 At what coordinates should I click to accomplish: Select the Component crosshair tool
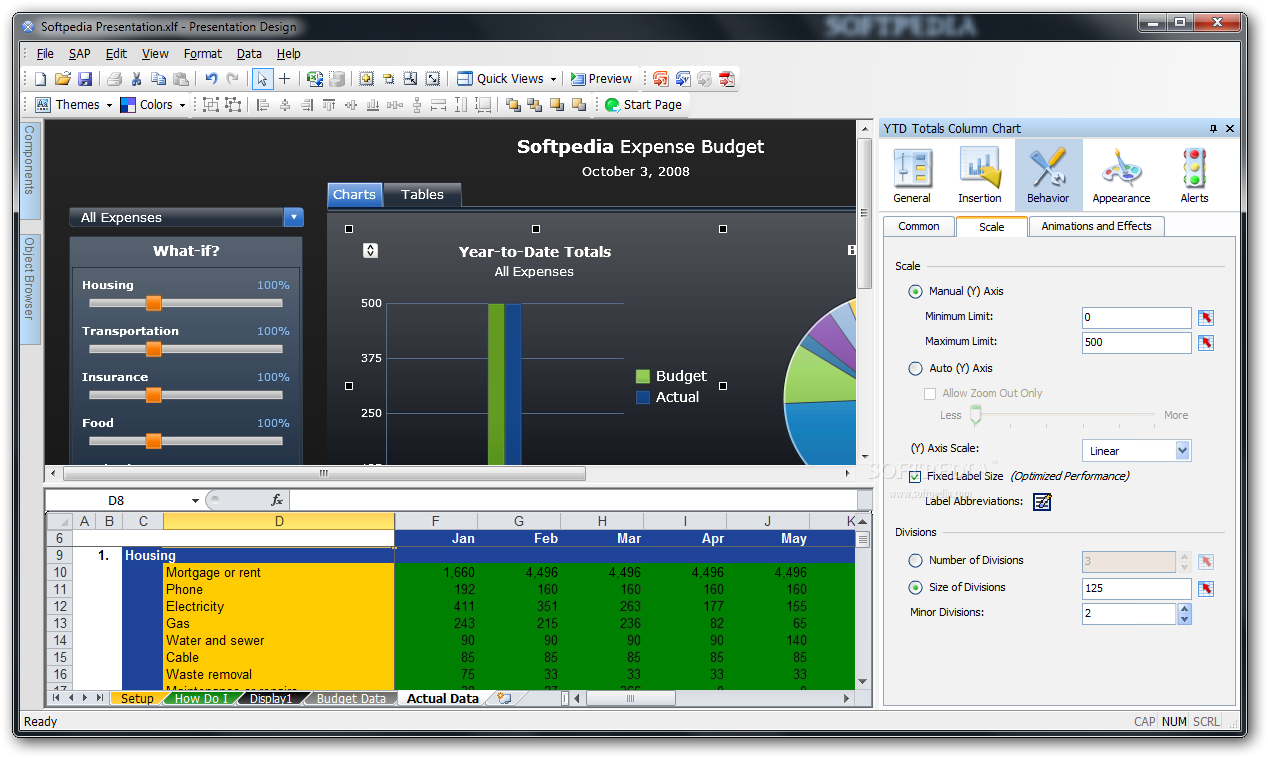tap(285, 79)
